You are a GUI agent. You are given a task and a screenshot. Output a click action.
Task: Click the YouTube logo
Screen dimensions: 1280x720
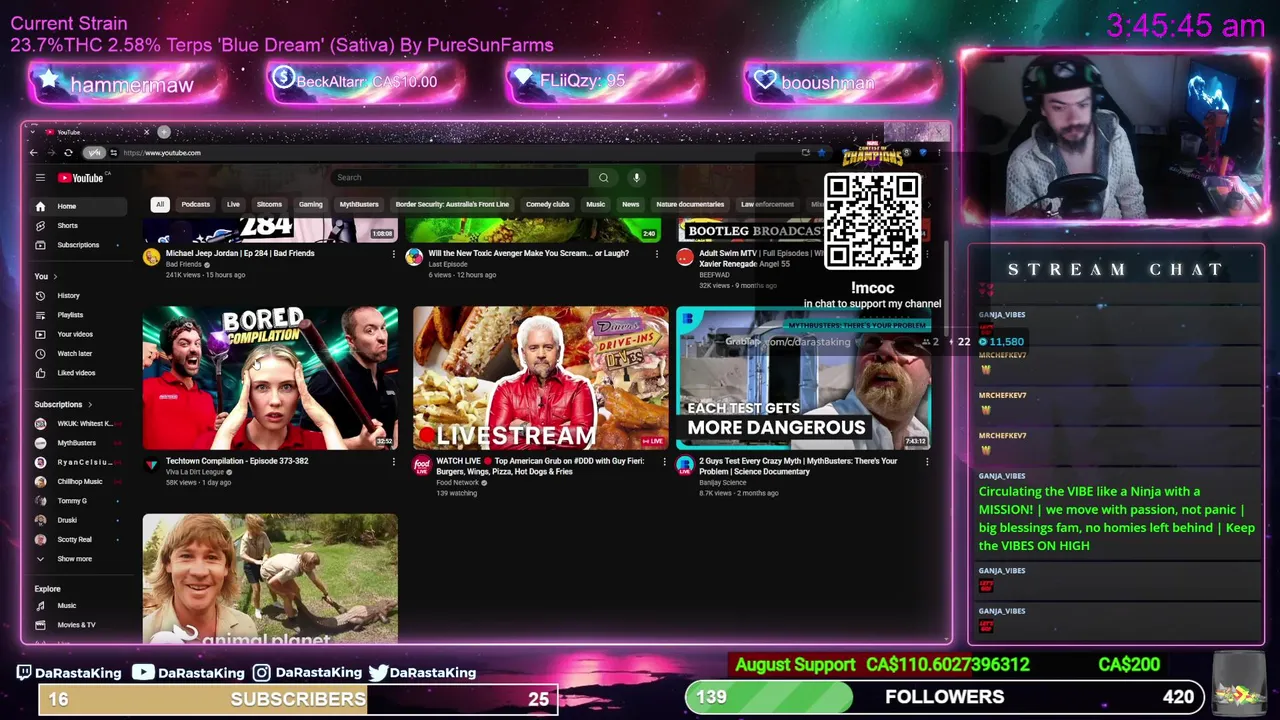click(81, 178)
